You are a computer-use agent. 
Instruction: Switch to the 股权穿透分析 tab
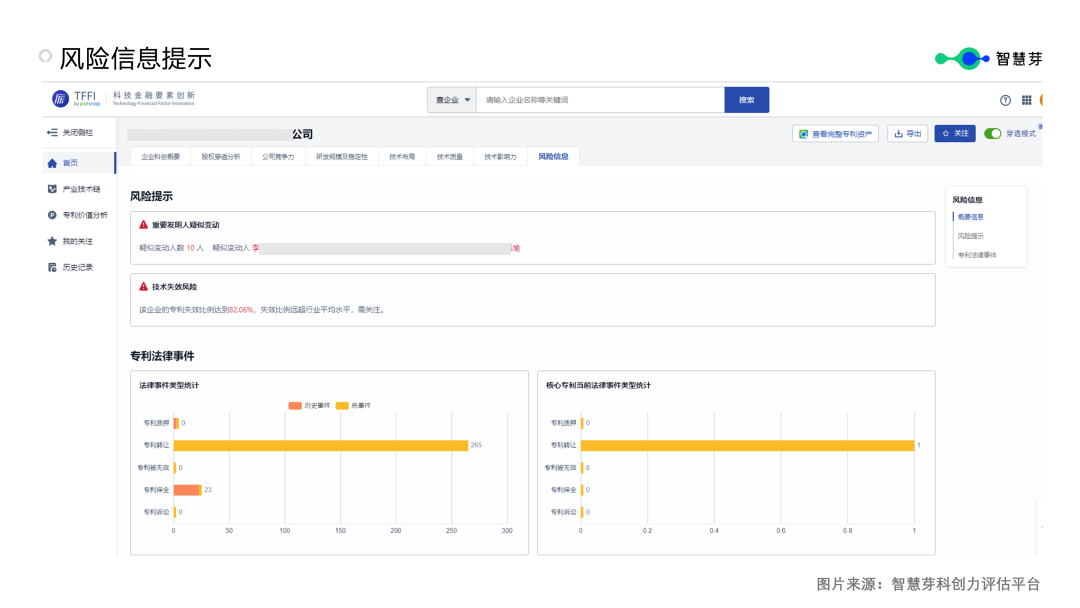coord(220,157)
